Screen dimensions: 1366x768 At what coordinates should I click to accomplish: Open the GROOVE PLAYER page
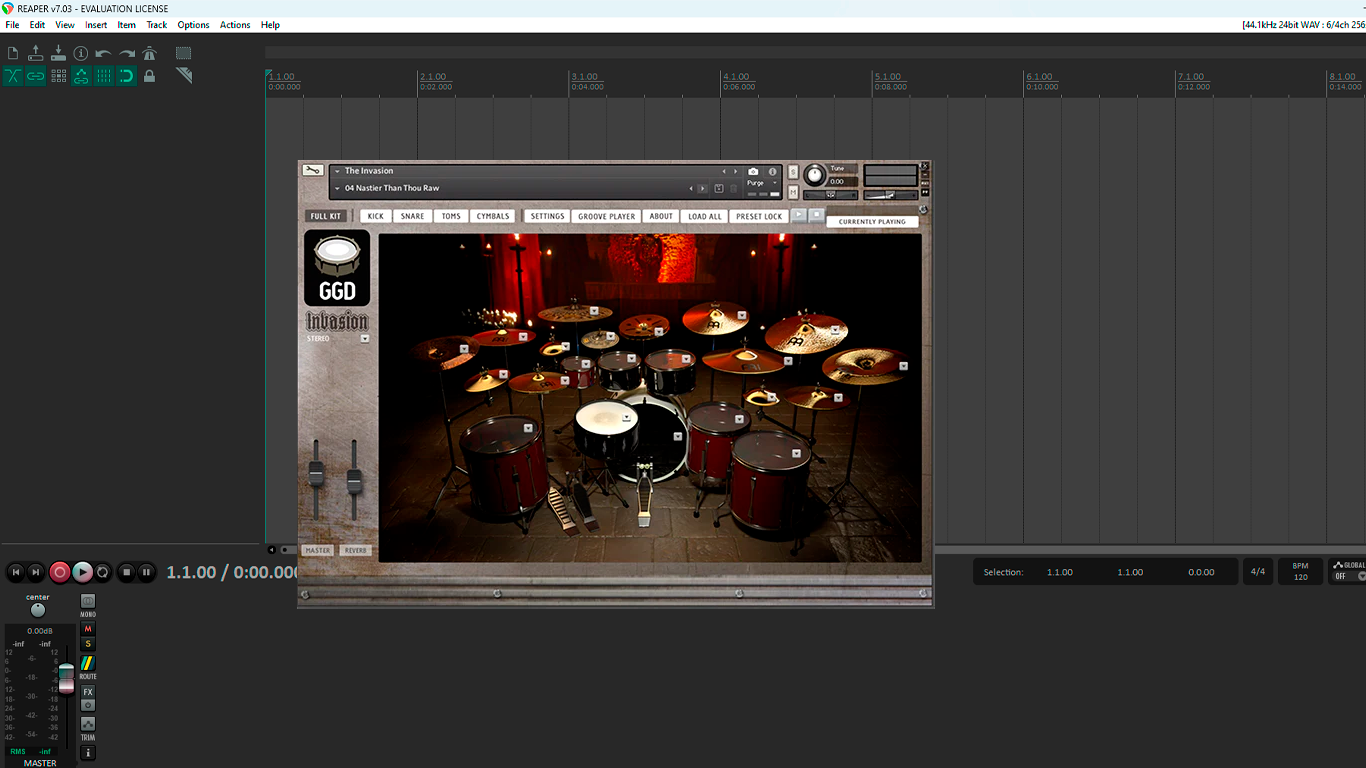point(607,216)
